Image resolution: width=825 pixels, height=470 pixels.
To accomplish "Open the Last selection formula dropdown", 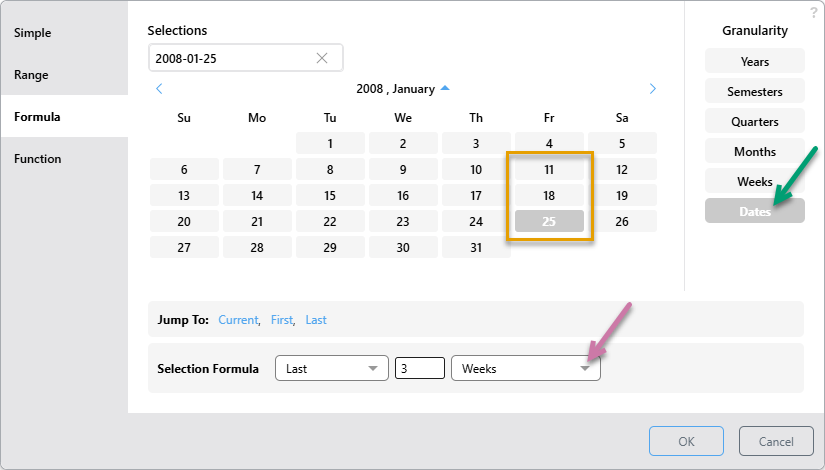I will coord(331,369).
